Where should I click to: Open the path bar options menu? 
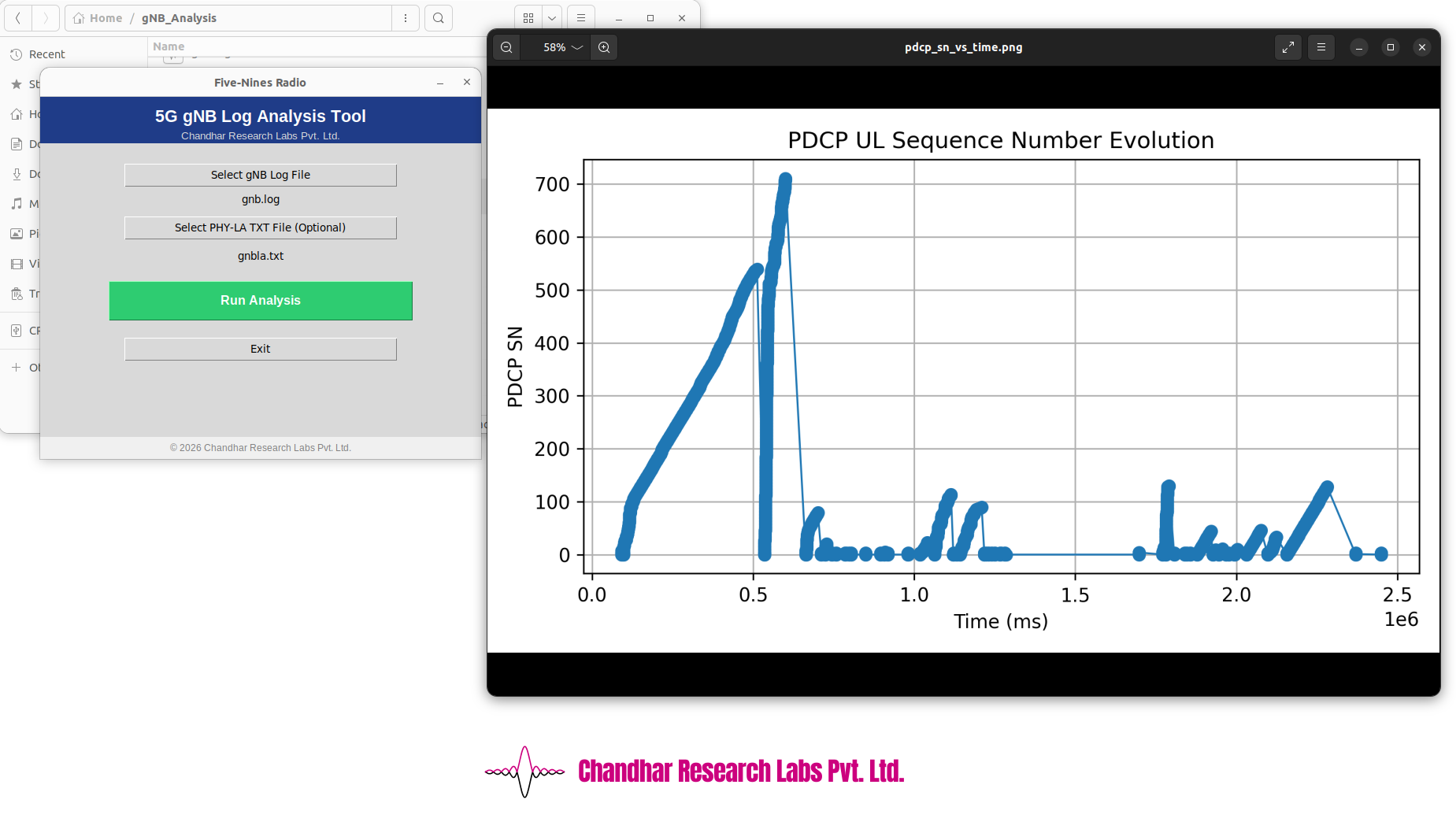tap(406, 18)
